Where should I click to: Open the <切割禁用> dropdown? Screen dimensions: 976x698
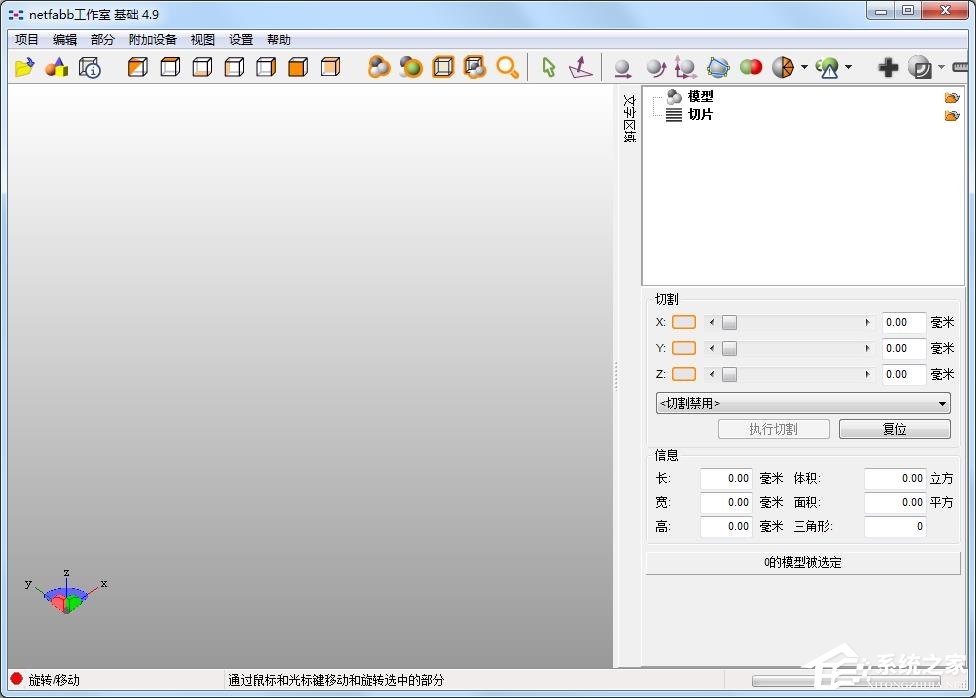800,403
